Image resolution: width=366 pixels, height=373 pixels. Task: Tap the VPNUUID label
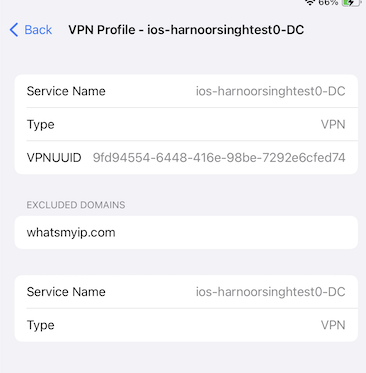54,158
